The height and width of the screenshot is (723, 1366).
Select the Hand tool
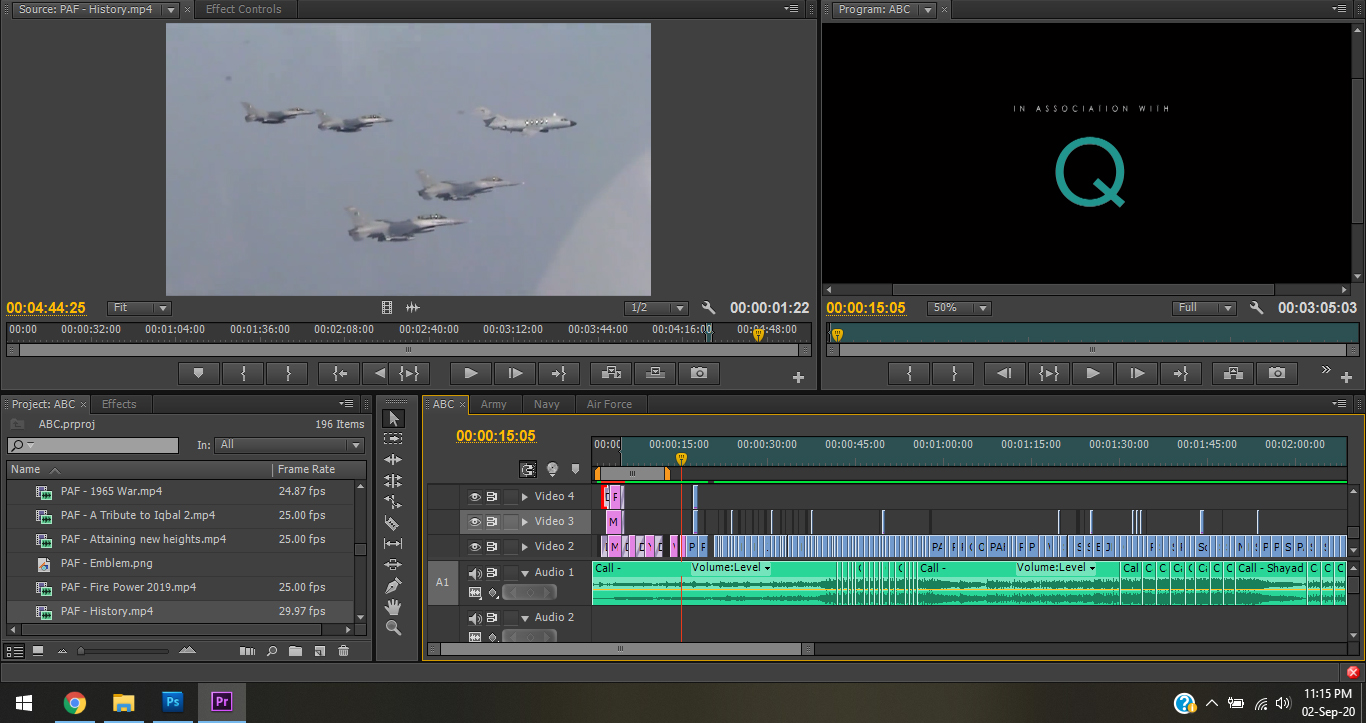click(393, 607)
